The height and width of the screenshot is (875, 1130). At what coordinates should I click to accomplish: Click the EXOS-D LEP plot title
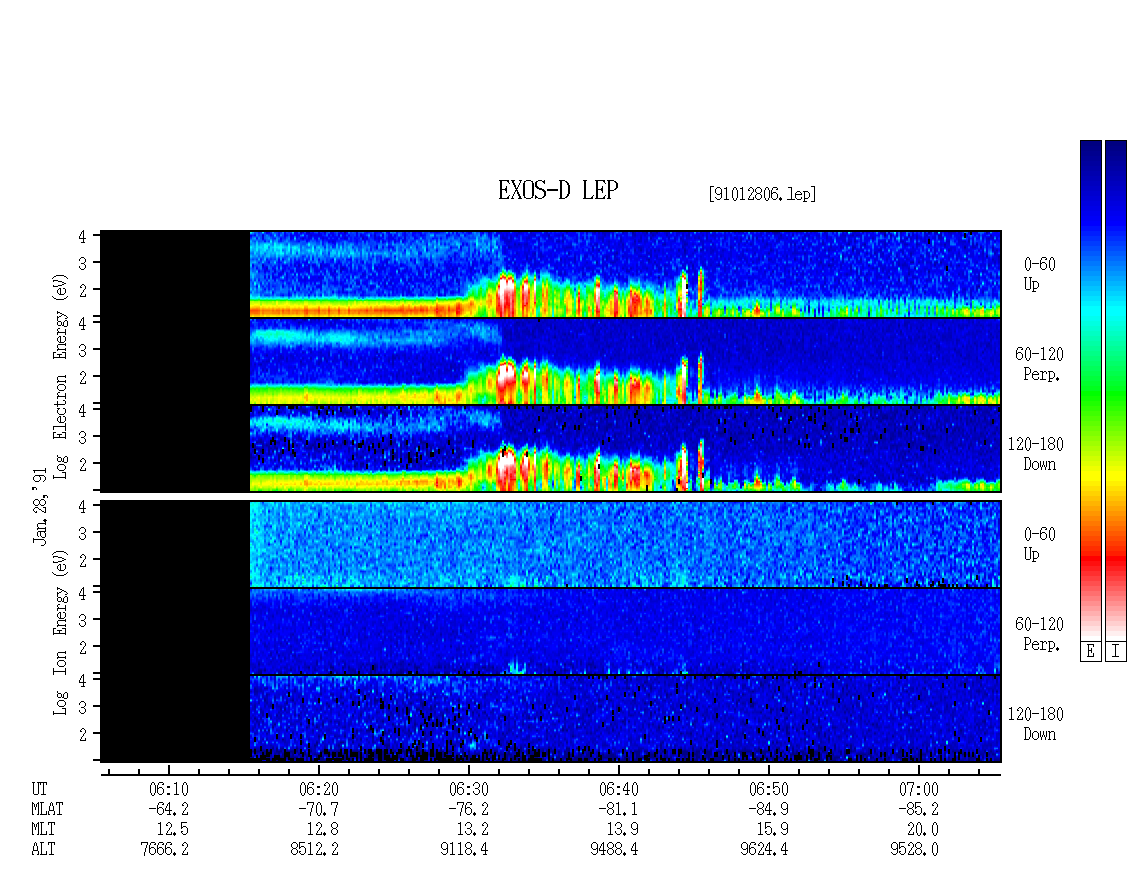558,190
